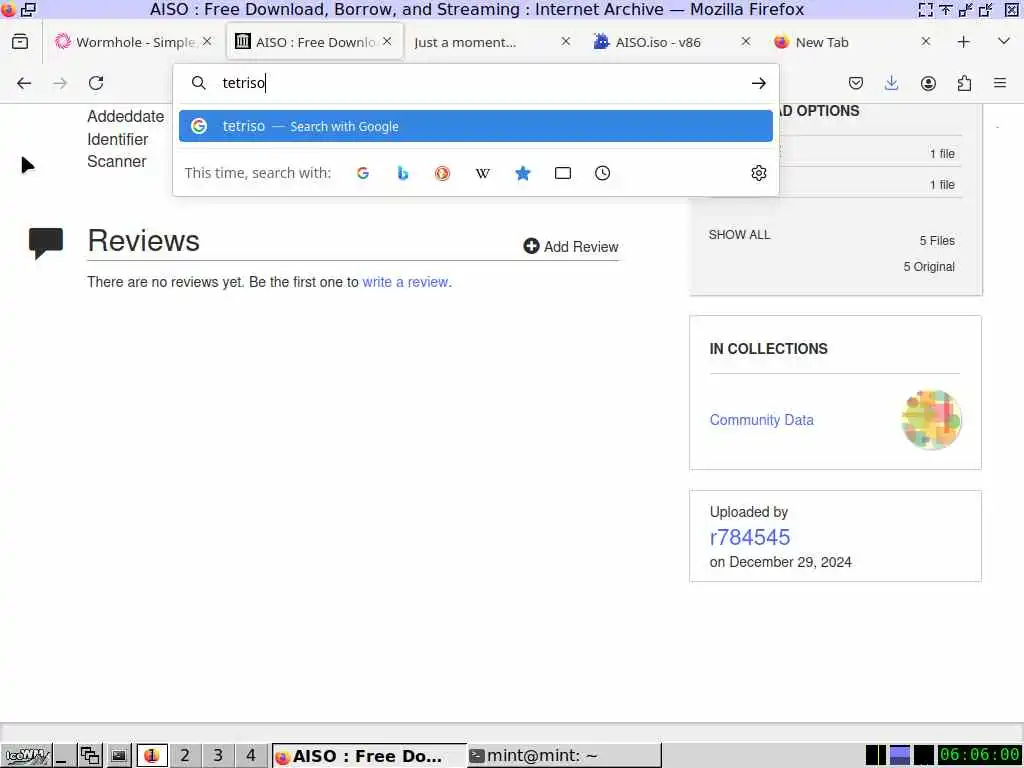The image size is (1024, 768).
Task: Launch the terminal icon in the taskbar
Action: pos(118,756)
